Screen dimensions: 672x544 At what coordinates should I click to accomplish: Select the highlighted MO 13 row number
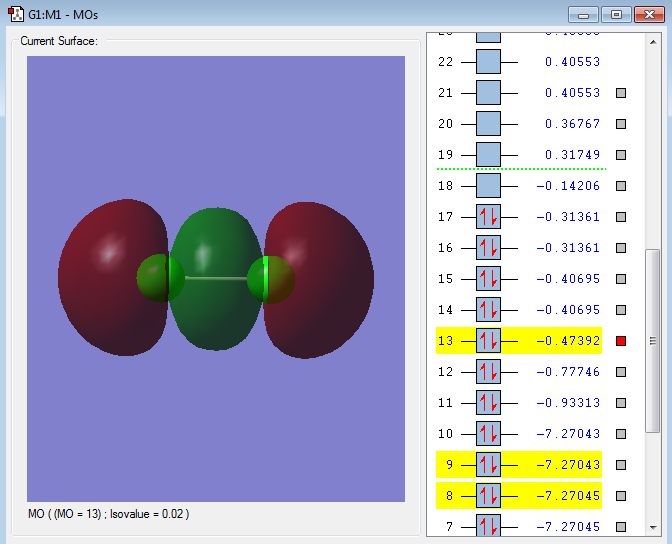pyautogui.click(x=446, y=341)
